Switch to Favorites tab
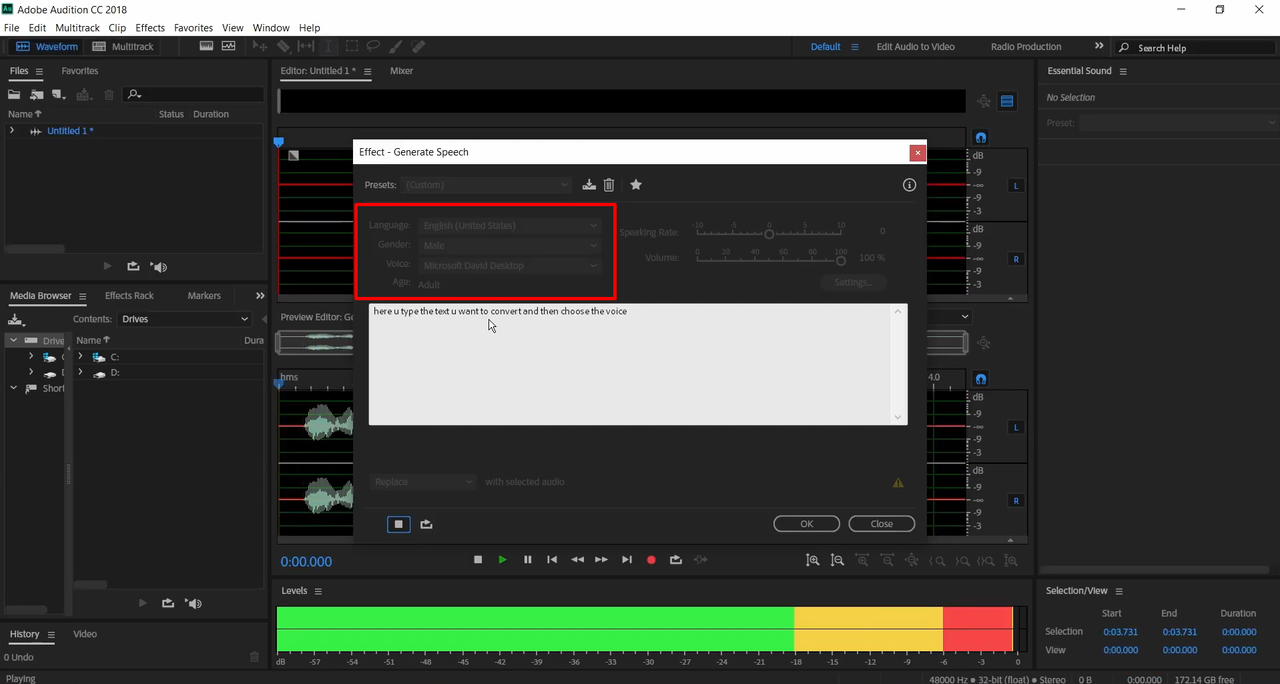This screenshot has height=684, width=1280. click(x=80, y=71)
